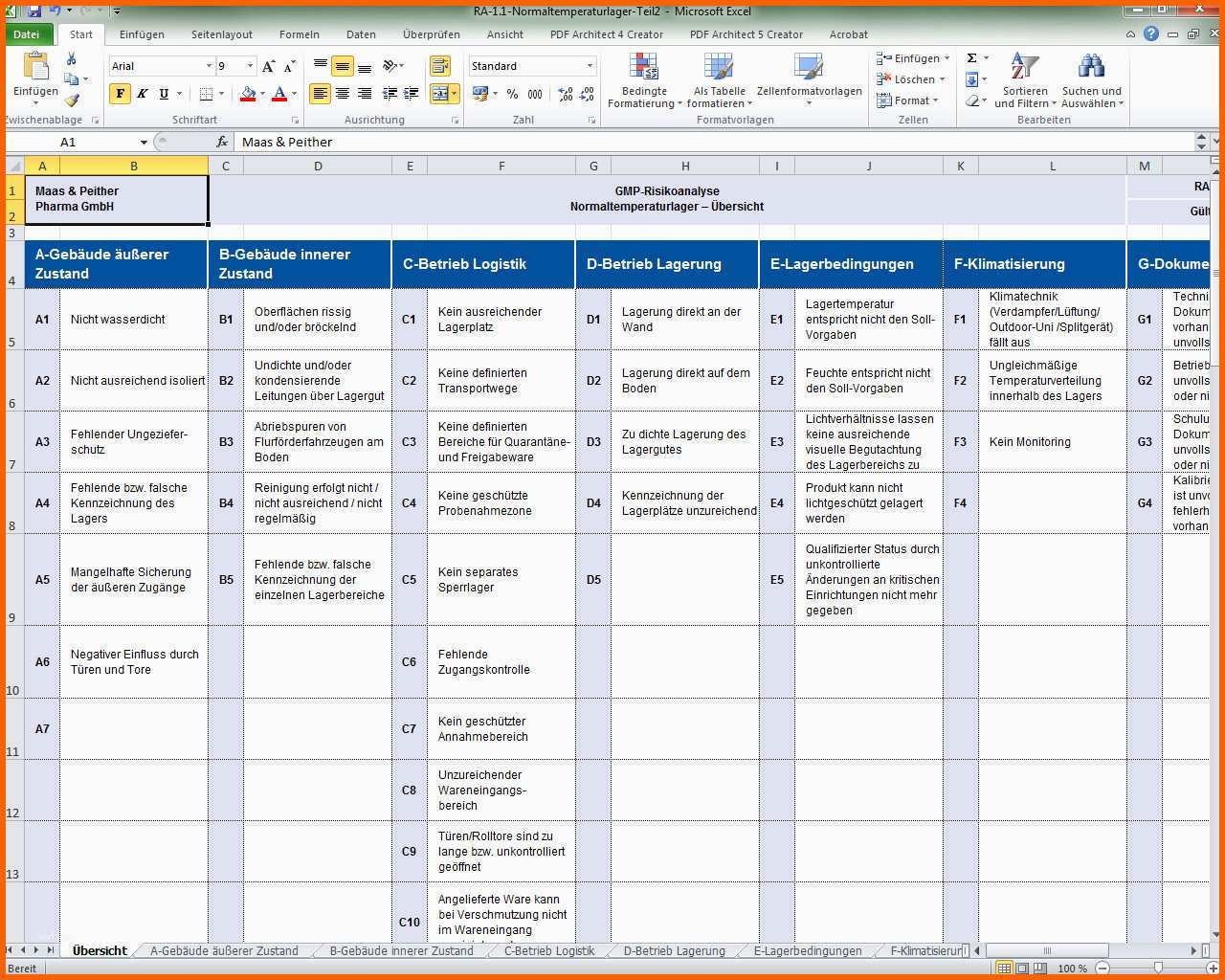Toggle bold formatting (F button)
Viewport: 1225px width, 980px height.
point(120,94)
